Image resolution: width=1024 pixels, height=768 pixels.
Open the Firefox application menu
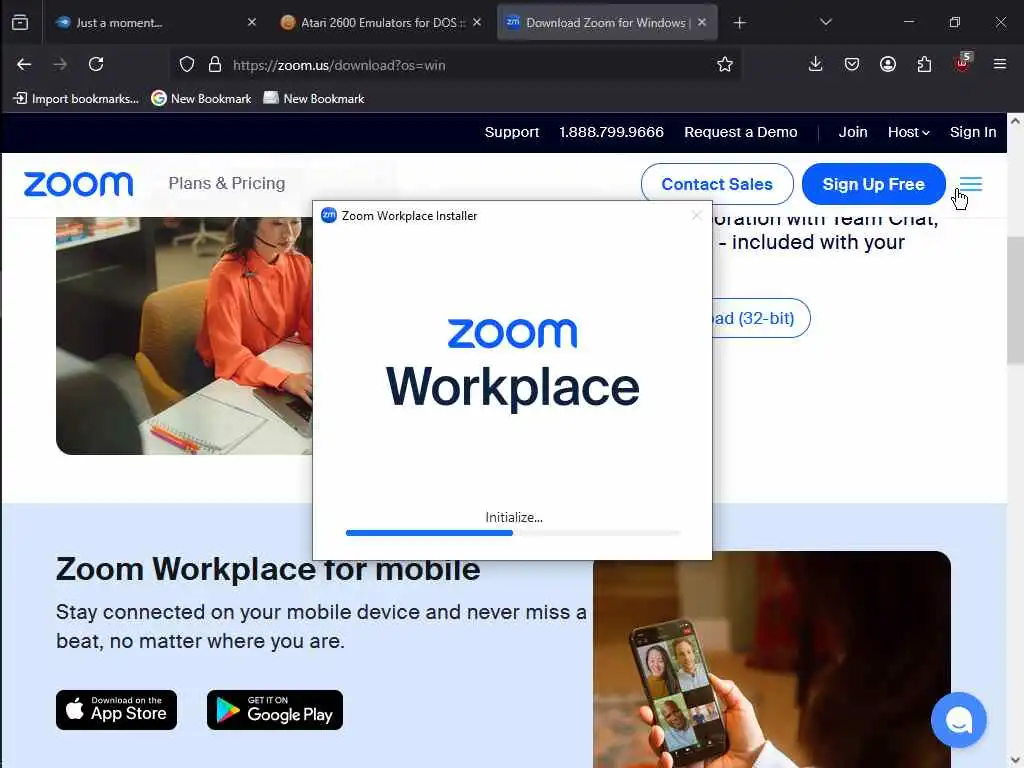[x=999, y=64]
